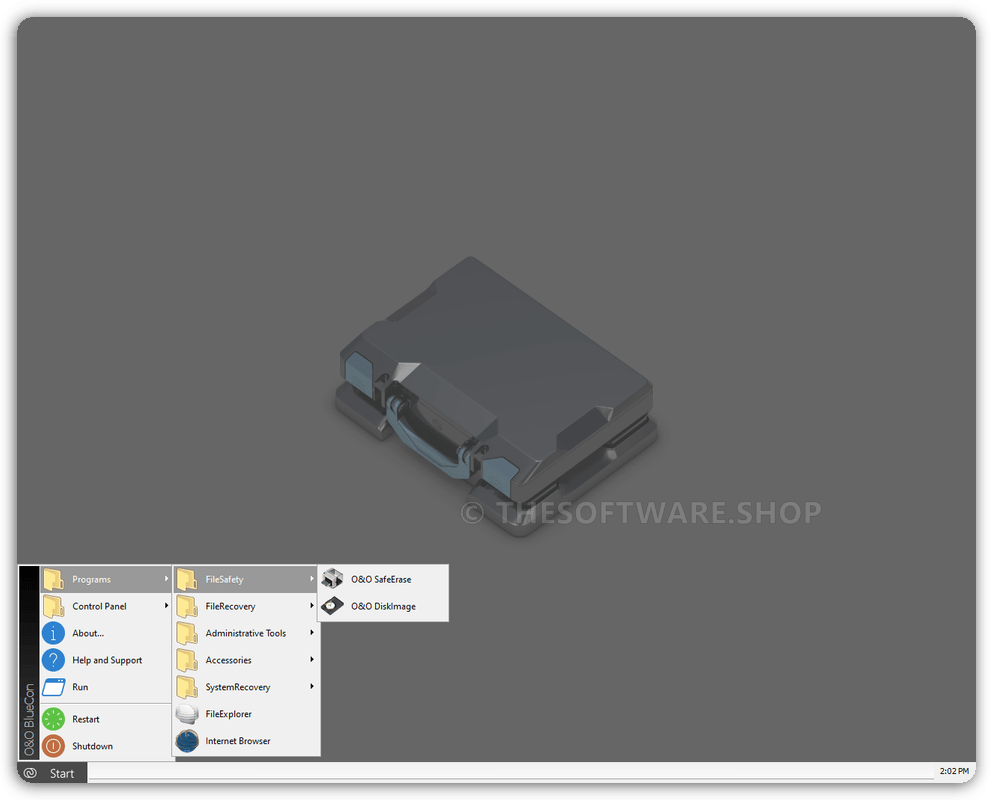Click the O&O DiskImage label
Image resolution: width=993 pixels, height=800 pixels.
point(384,606)
